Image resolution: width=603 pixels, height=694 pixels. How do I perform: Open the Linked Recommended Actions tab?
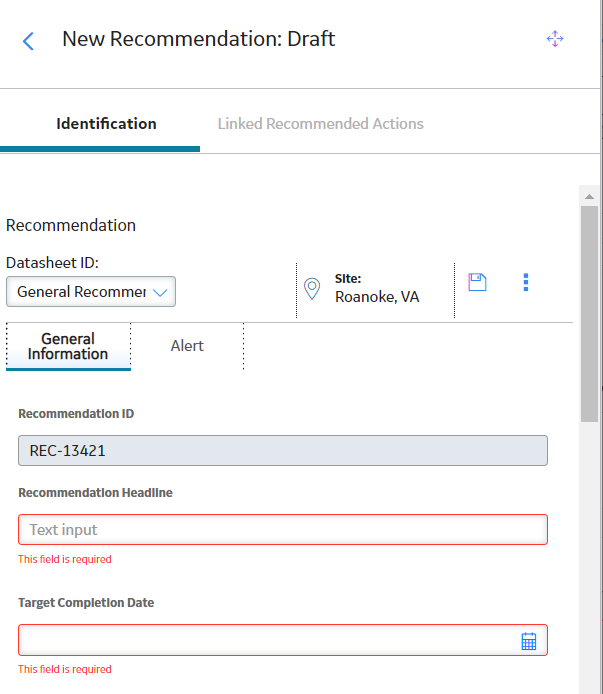pyautogui.click(x=321, y=124)
